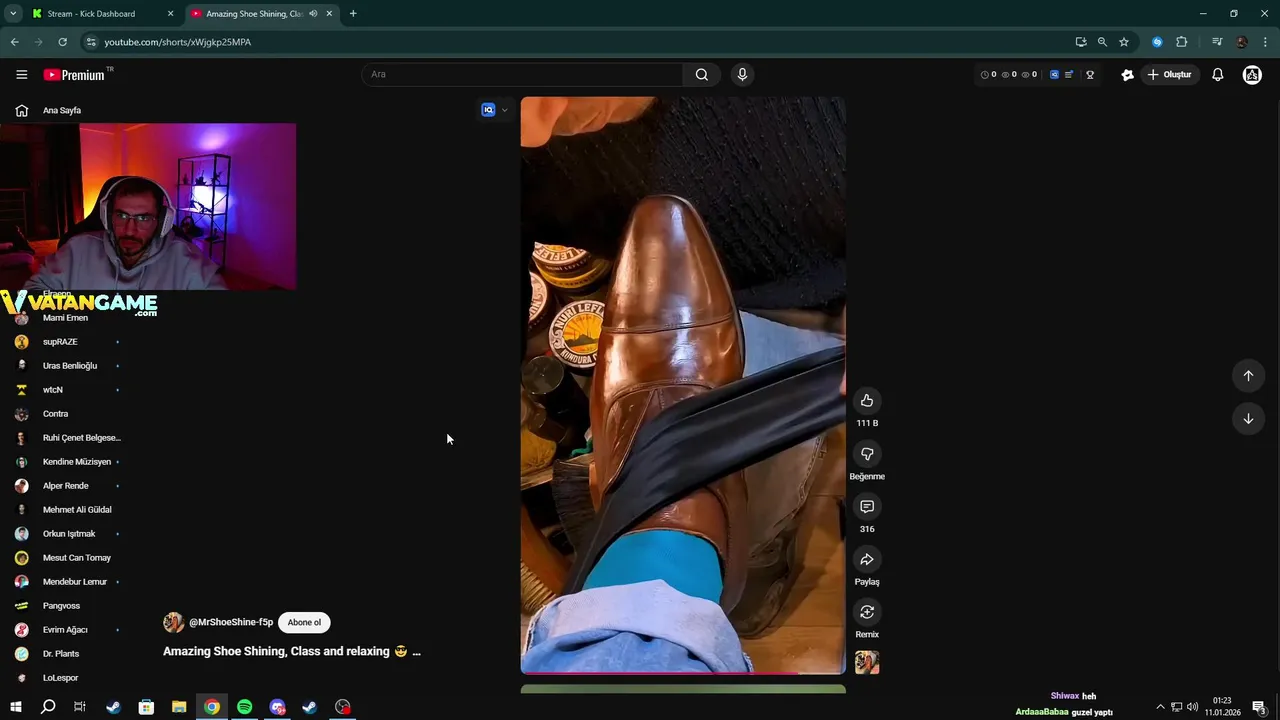Screen dimensions: 1280x720
Task: Open File Explorer from taskbar
Action: [179, 707]
